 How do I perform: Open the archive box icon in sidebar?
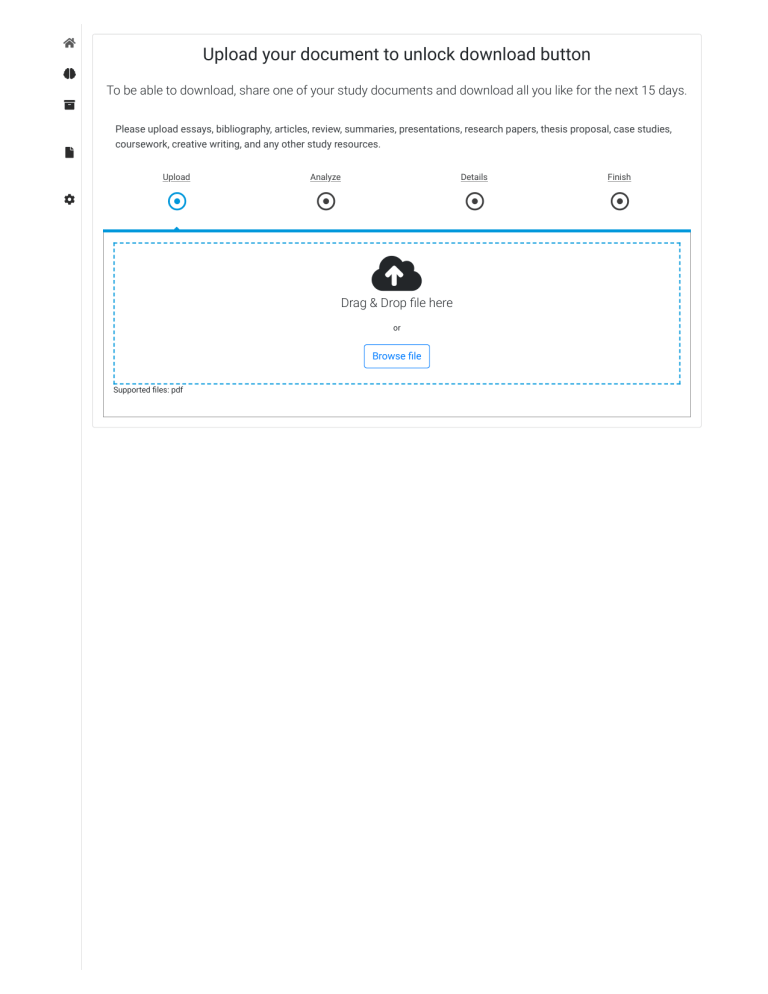tap(69, 105)
